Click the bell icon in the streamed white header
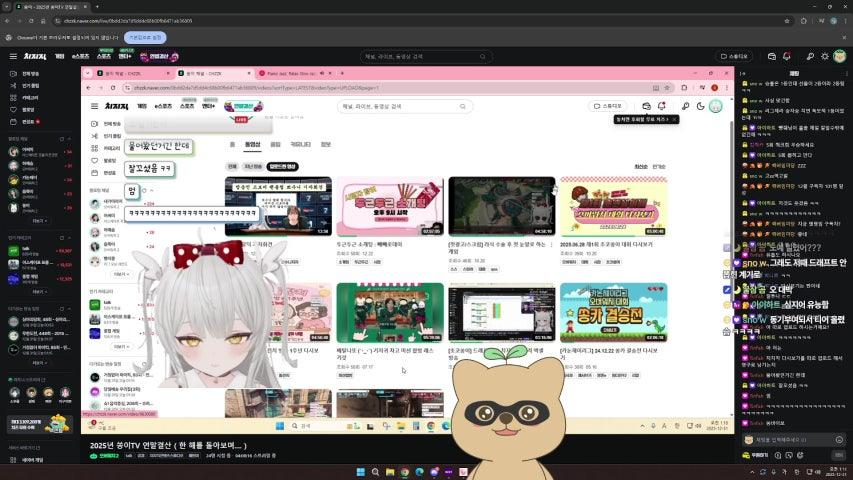Screen dimensions: 853x480 click(x=662, y=106)
